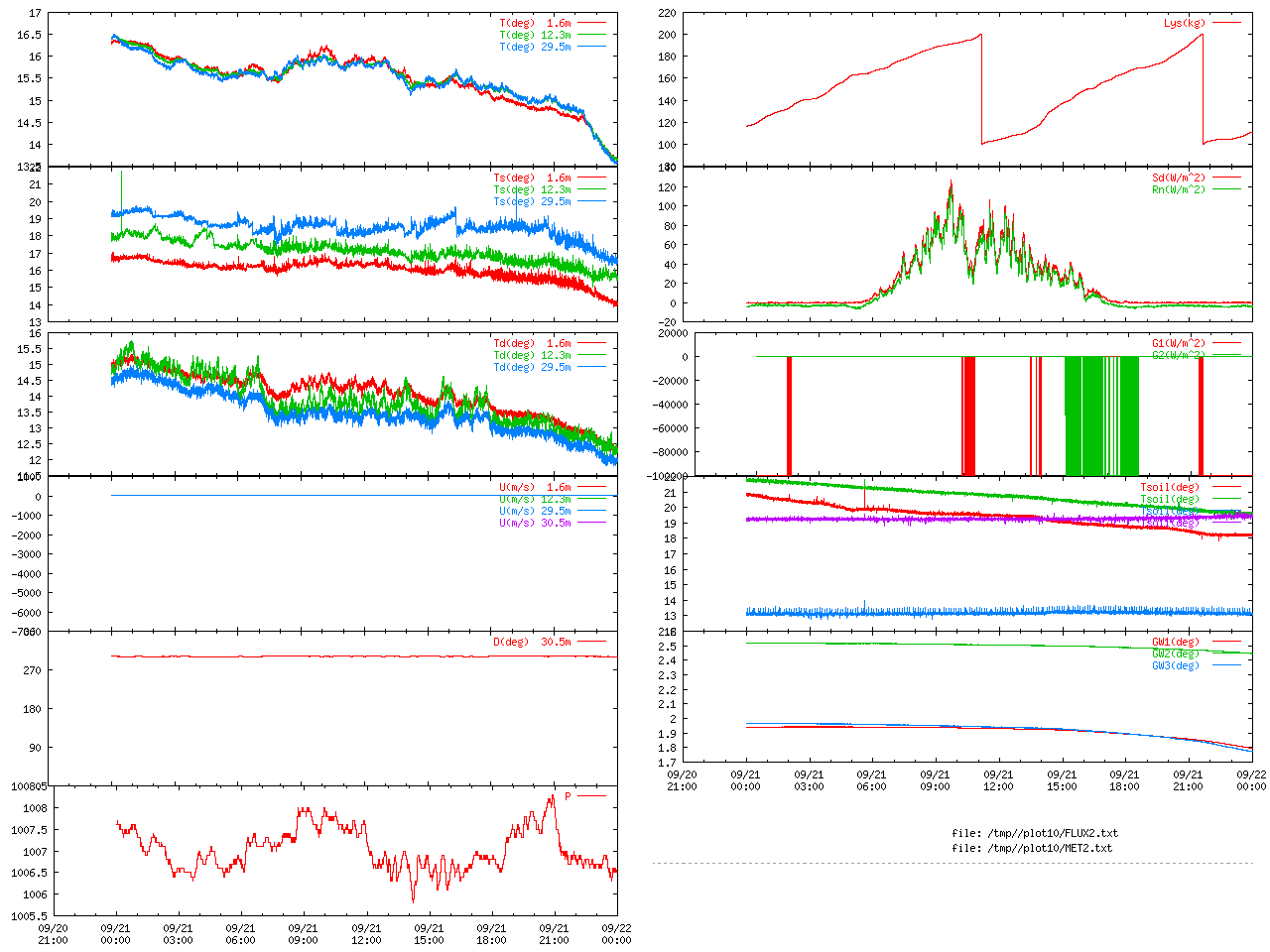Image resolution: width=1270 pixels, height=952 pixels.
Task: Click the purple line sample beside U(m/s) 30.5m
Action: coord(591,523)
